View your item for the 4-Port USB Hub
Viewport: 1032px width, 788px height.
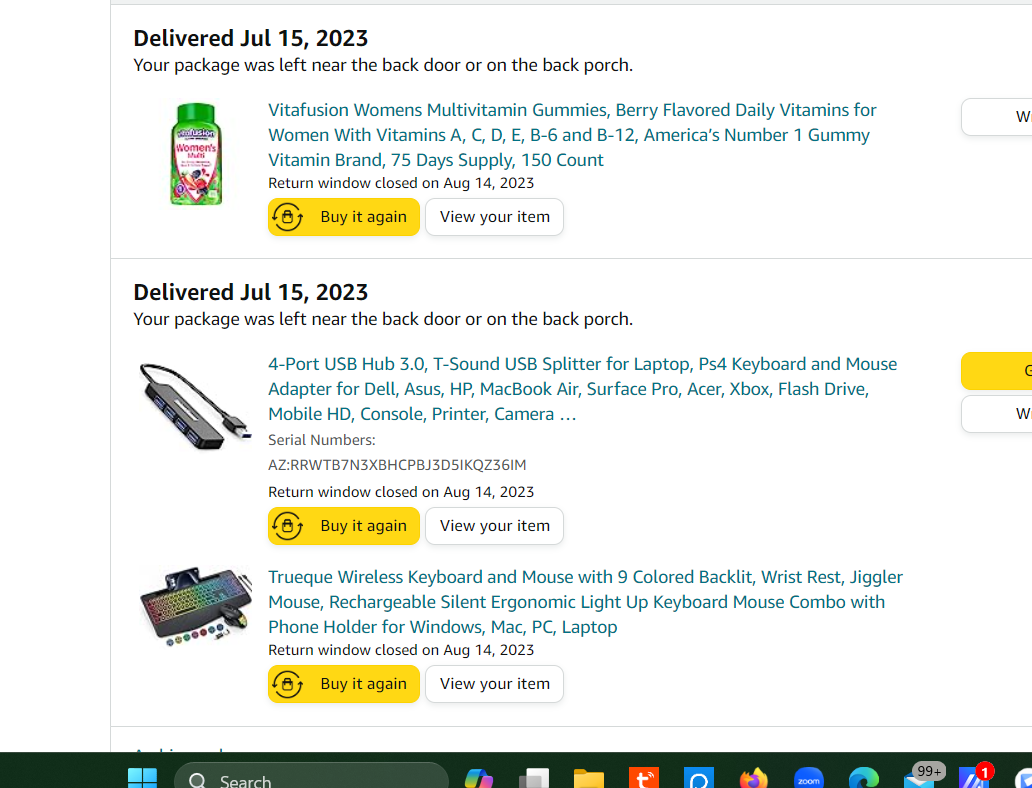tap(494, 525)
